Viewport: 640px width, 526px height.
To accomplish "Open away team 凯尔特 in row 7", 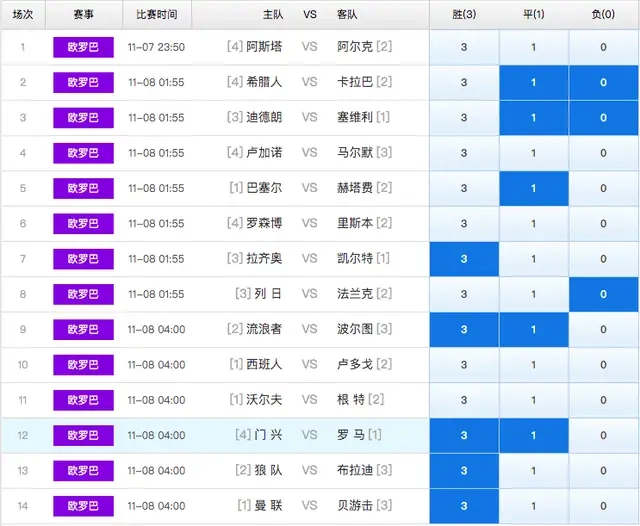I will click(355, 259).
